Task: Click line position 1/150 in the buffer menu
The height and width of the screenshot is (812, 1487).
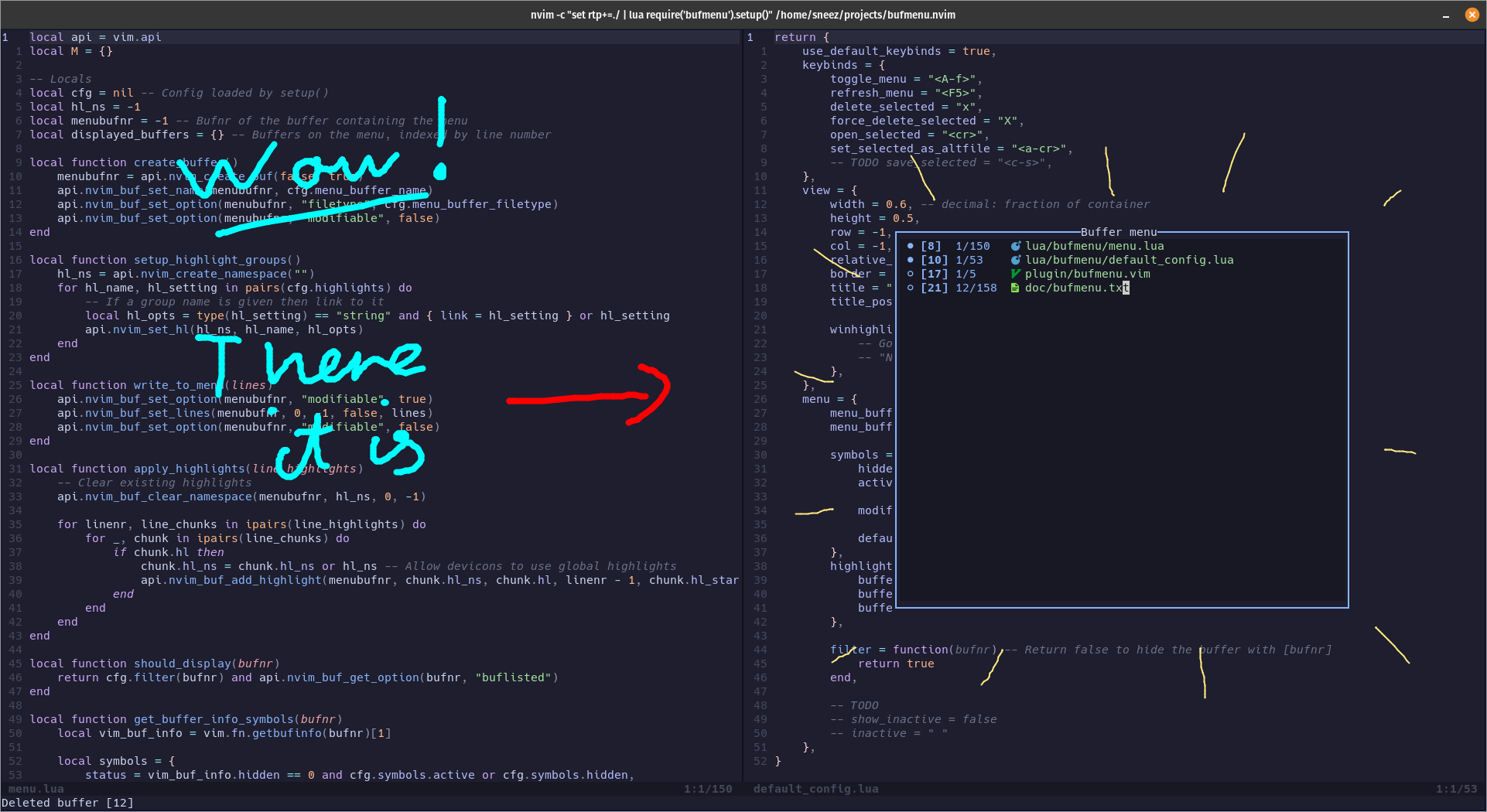Action: (x=973, y=246)
